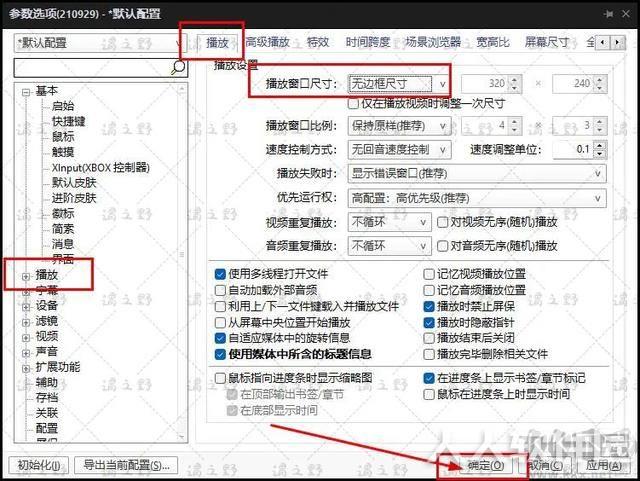Click 导出当前配置(S)... button
The height and width of the screenshot is (481, 640).
click(126, 465)
